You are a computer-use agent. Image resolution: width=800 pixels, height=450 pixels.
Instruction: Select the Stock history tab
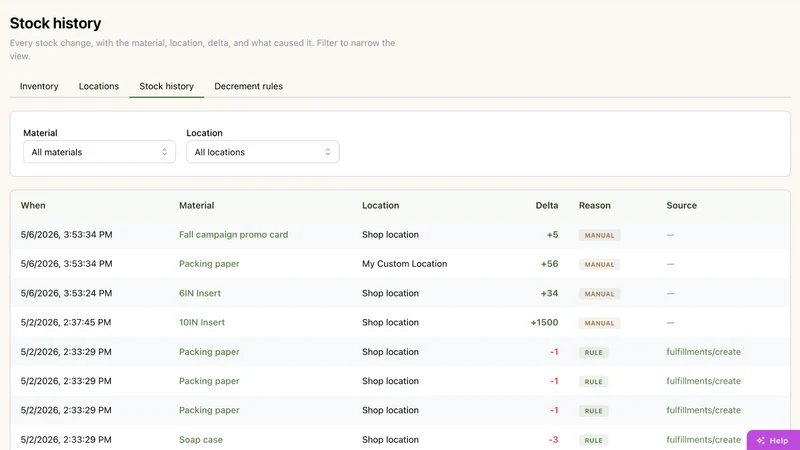pyautogui.click(x=166, y=86)
